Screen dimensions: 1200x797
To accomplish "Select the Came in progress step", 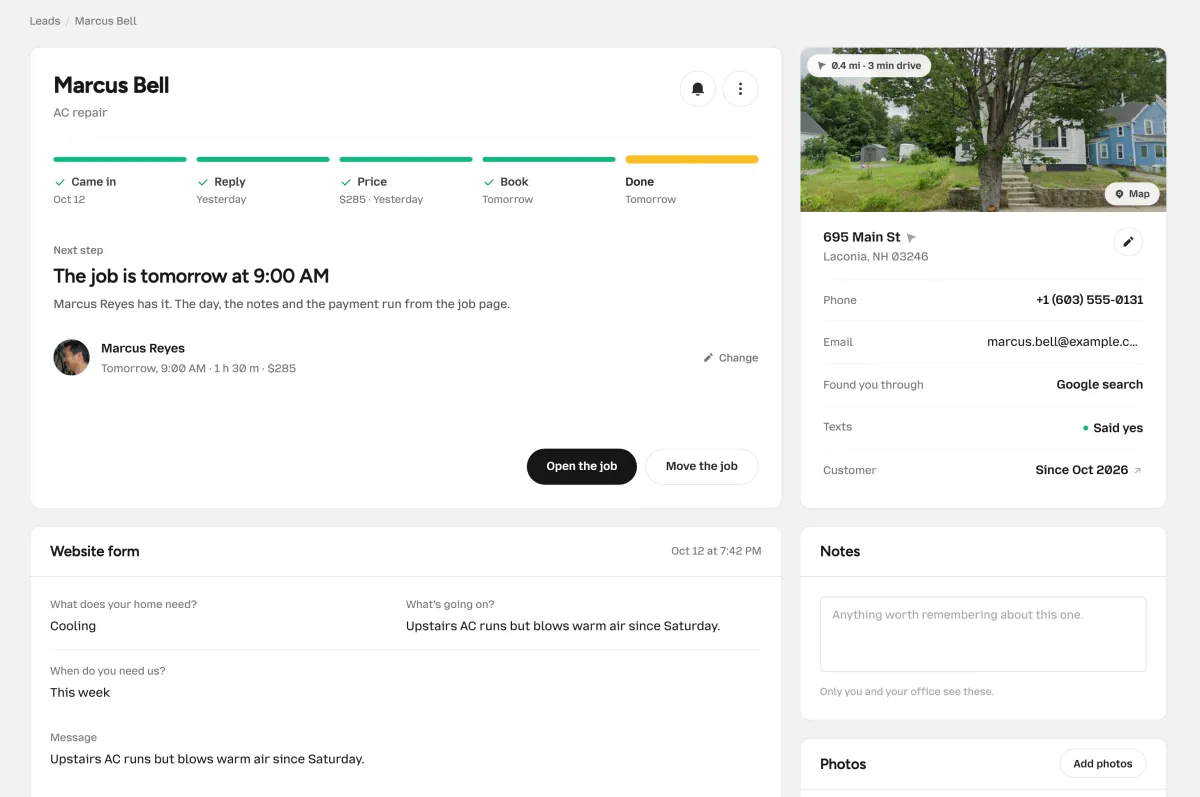I will (x=120, y=181).
